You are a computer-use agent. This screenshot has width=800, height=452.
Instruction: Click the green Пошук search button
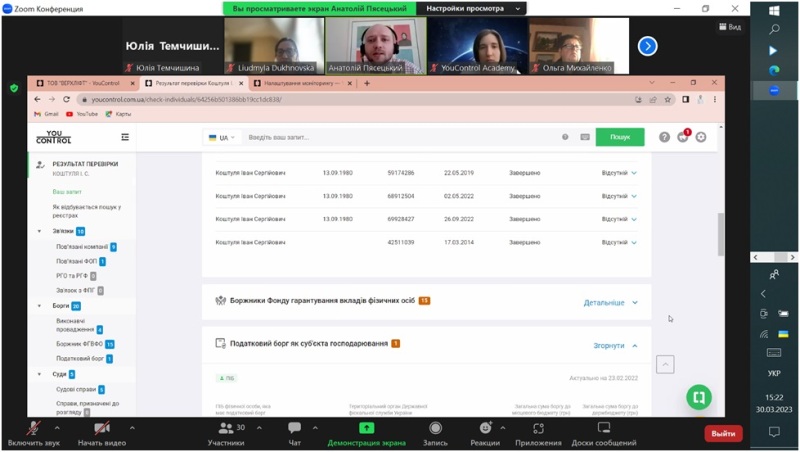[619, 137]
